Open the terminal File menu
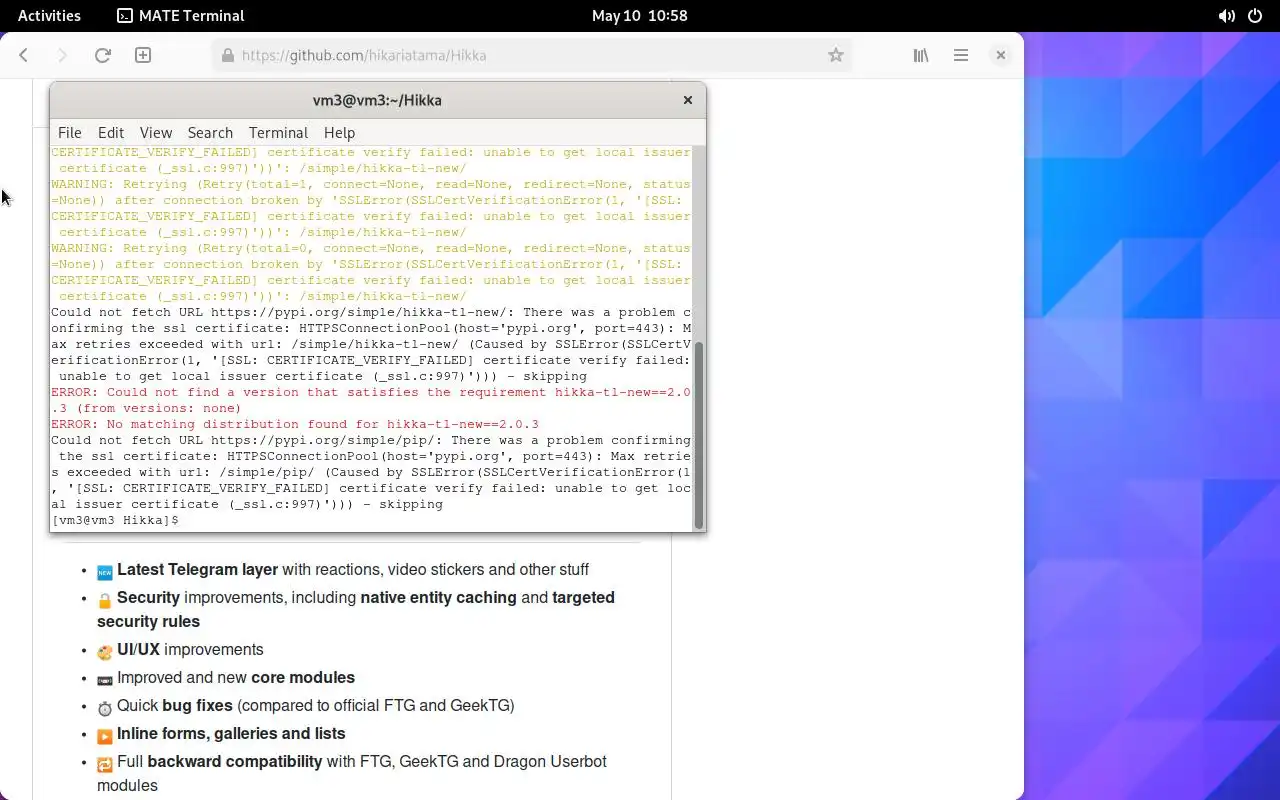 point(70,132)
